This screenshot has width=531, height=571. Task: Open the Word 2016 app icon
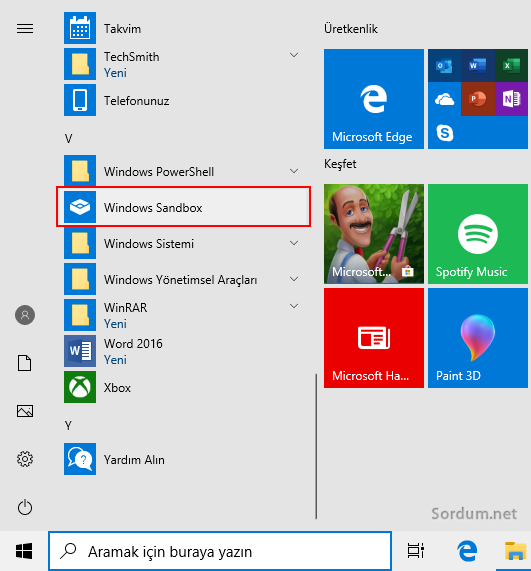click(80, 351)
